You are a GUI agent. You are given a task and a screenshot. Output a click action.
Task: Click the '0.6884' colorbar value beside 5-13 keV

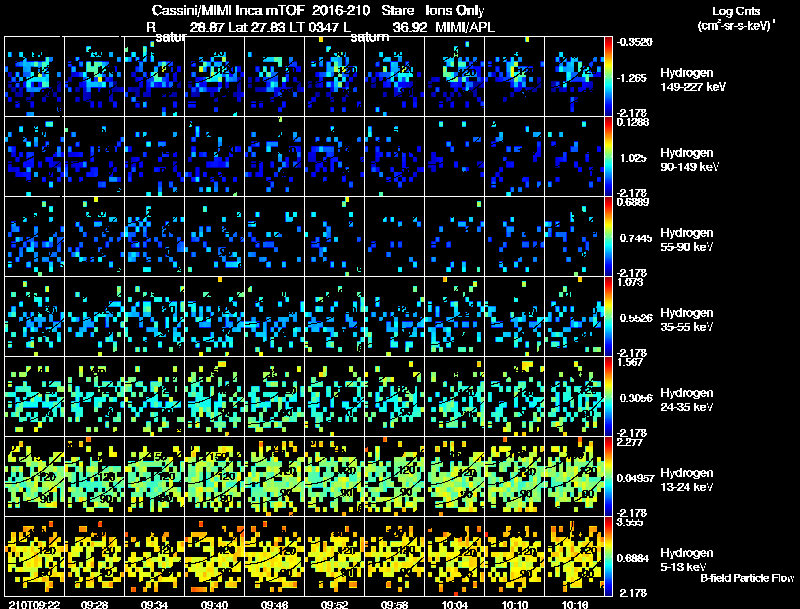coord(633,558)
